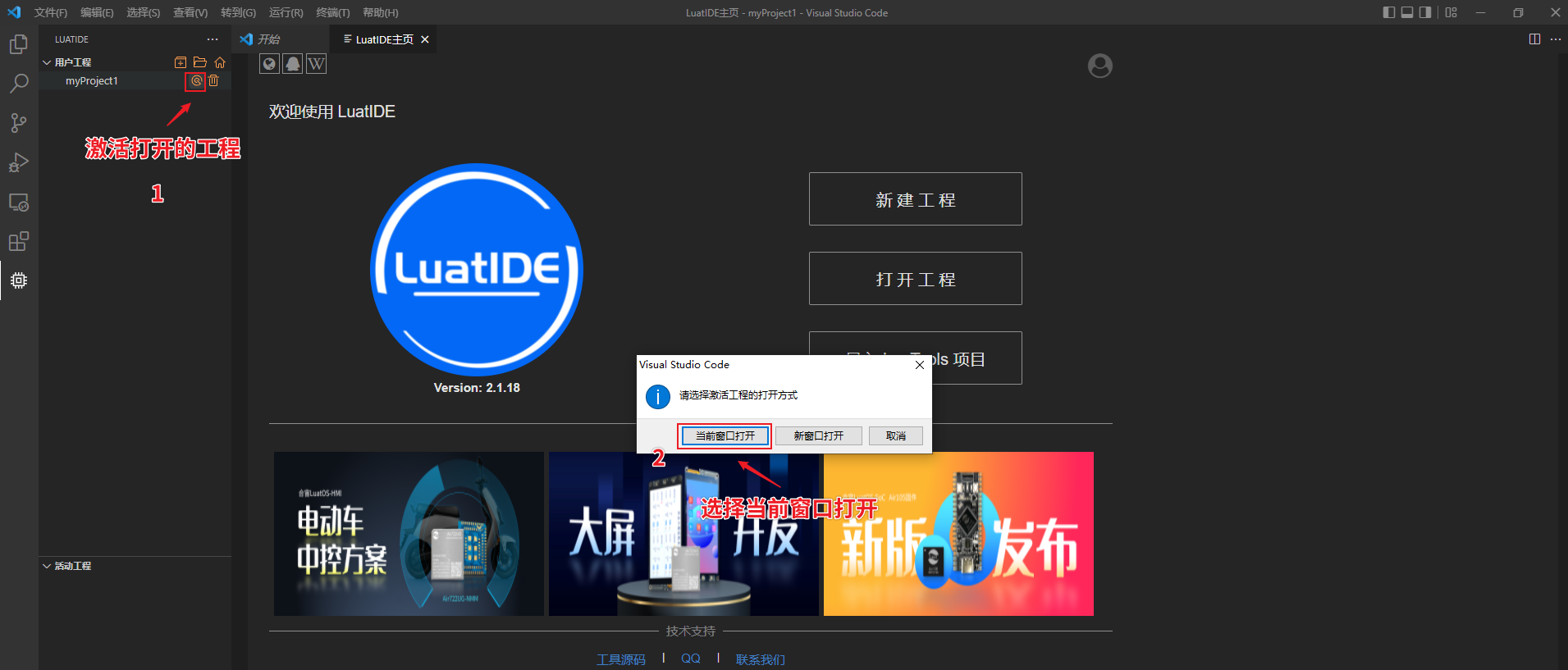Toggle secondary side bar layout icon

coord(1425,12)
